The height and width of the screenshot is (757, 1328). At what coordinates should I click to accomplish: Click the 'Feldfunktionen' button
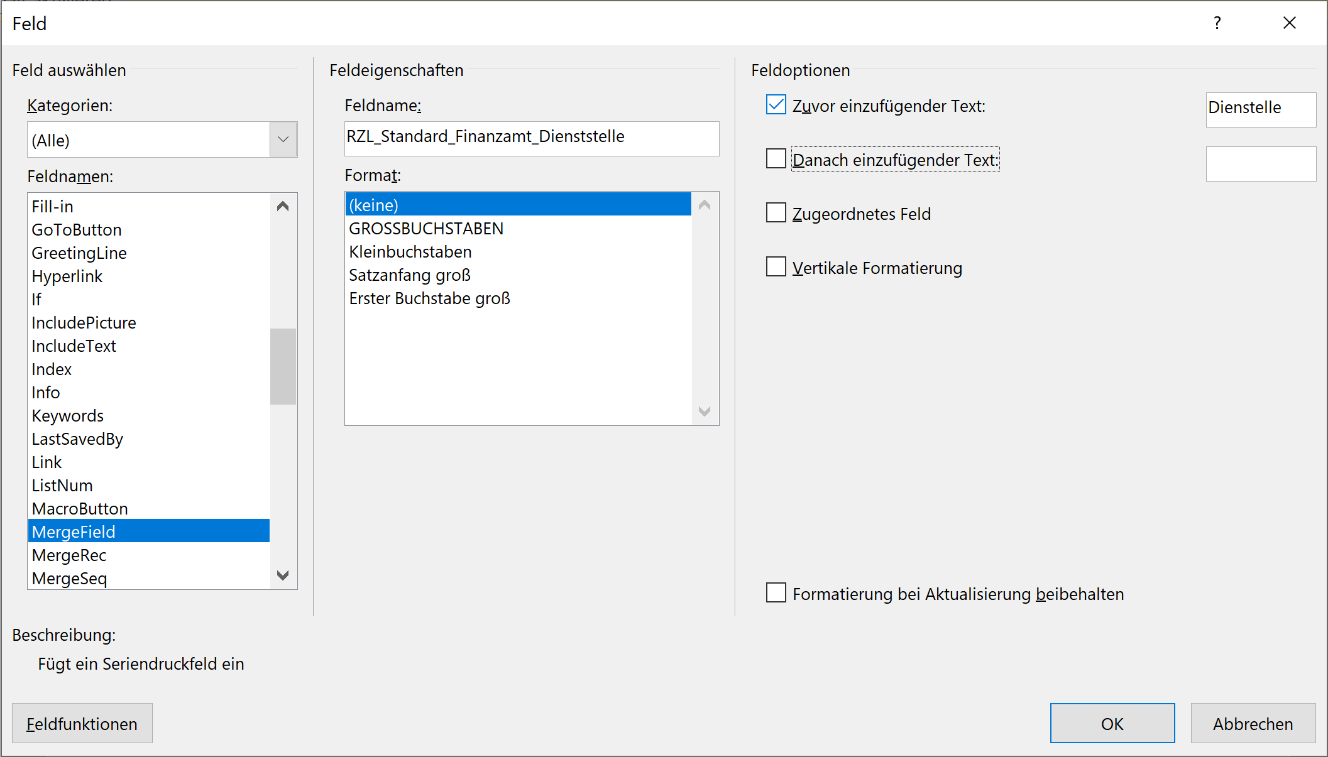(x=81, y=722)
